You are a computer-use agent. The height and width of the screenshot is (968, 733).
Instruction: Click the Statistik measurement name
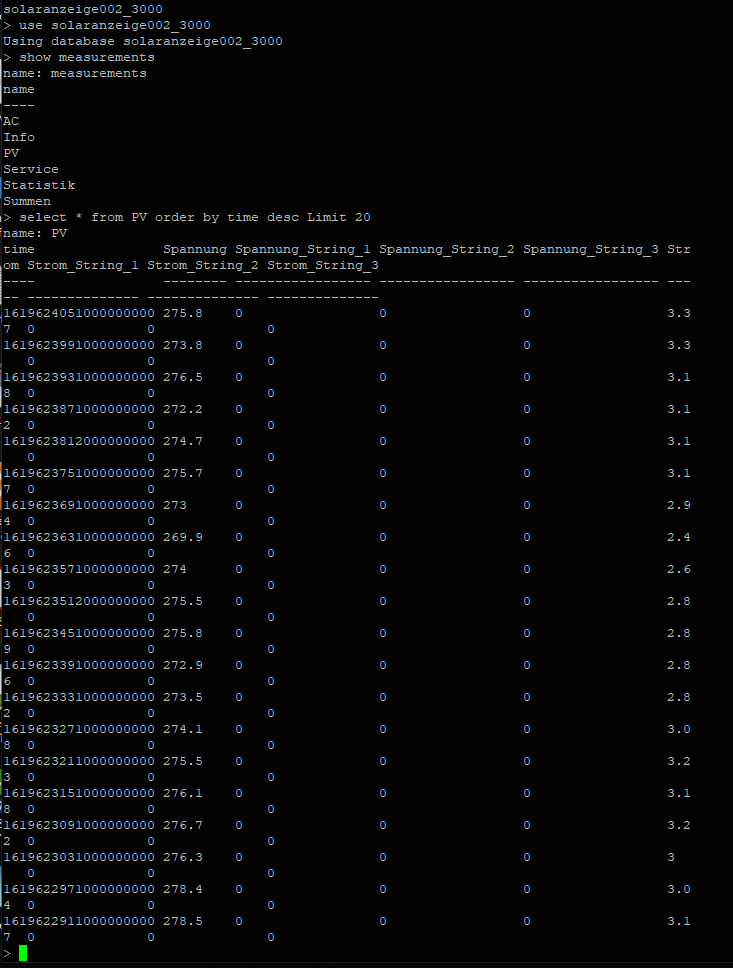[39, 185]
